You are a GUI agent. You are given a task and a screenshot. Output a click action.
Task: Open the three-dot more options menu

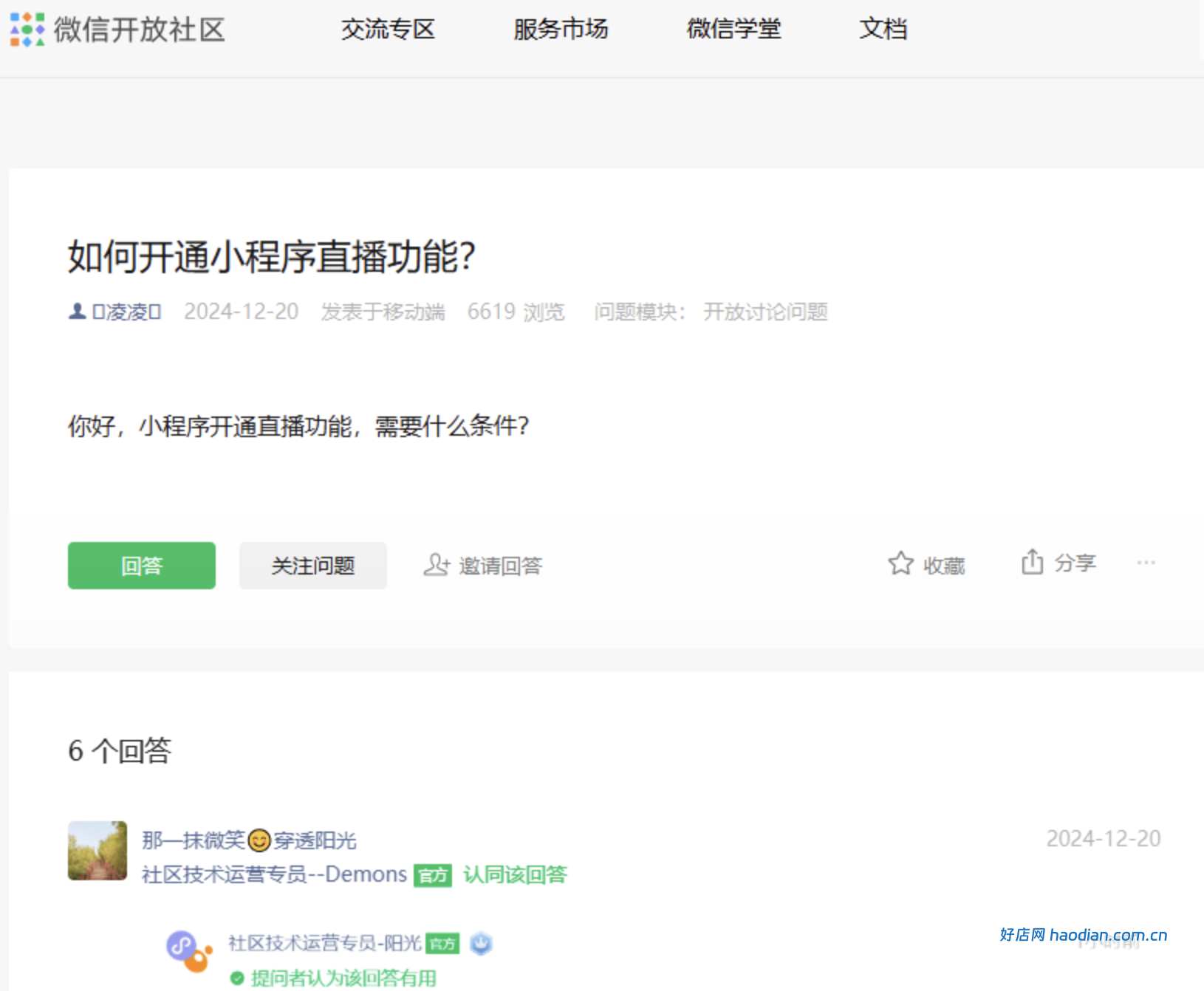(x=1146, y=563)
